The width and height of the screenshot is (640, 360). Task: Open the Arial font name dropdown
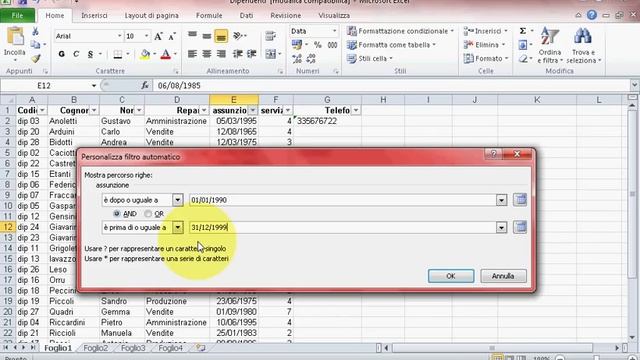(x=120, y=36)
